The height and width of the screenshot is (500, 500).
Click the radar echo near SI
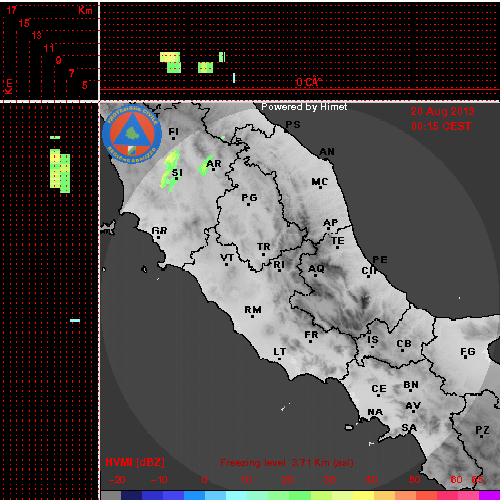coord(170,170)
